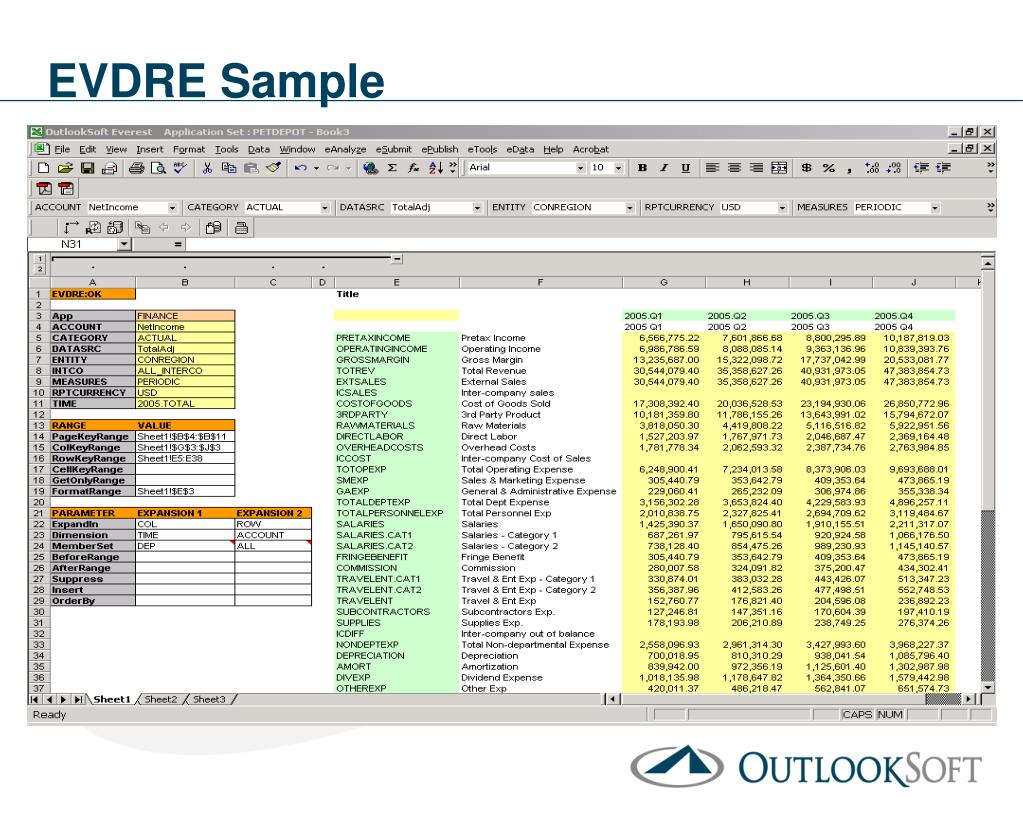Click the Decrease Decimal icon
The image size is (1023, 837).
pos(894,168)
